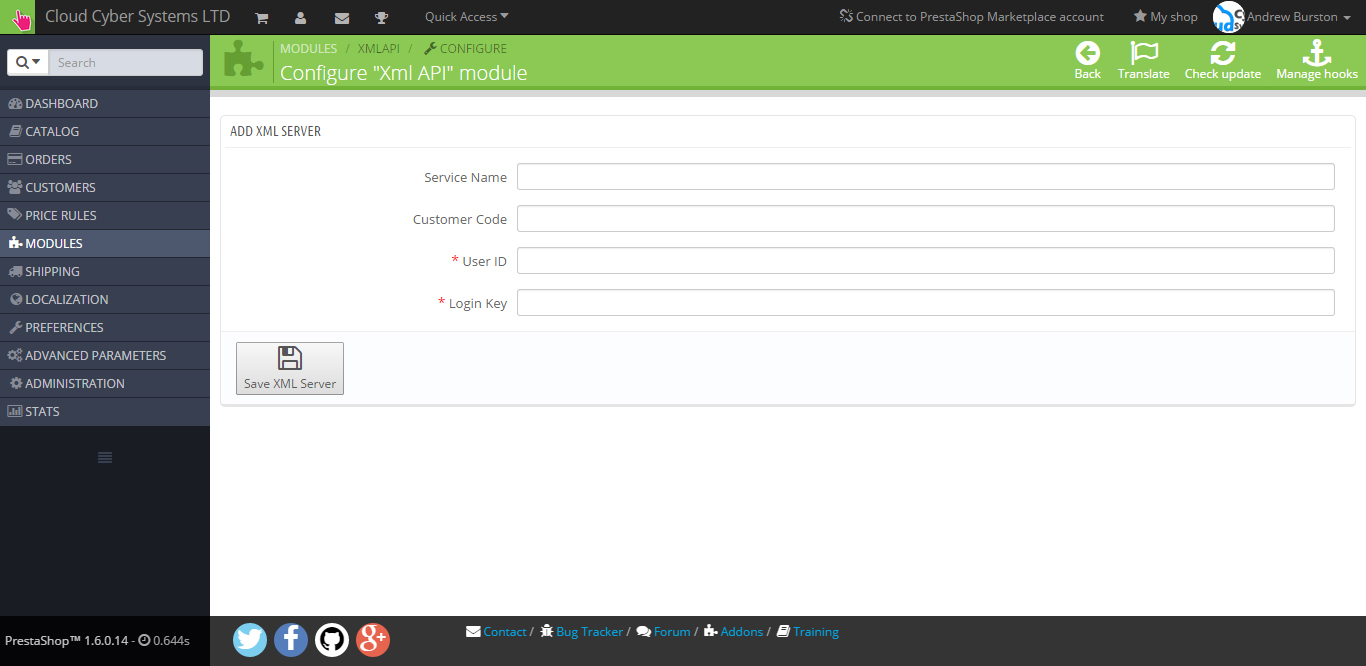Open the customers person icon in header
This screenshot has width=1366, height=666.
click(300, 18)
